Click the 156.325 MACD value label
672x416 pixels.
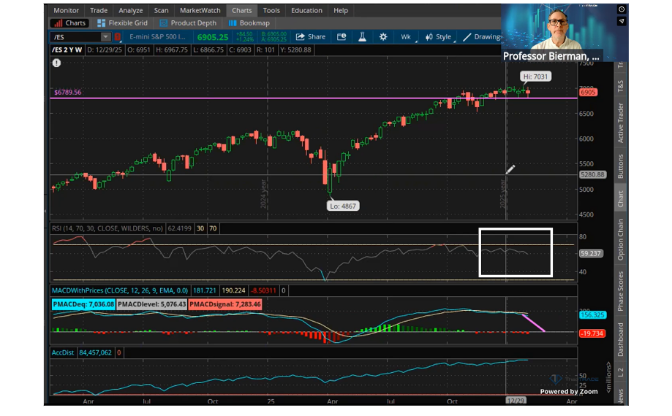(x=592, y=315)
